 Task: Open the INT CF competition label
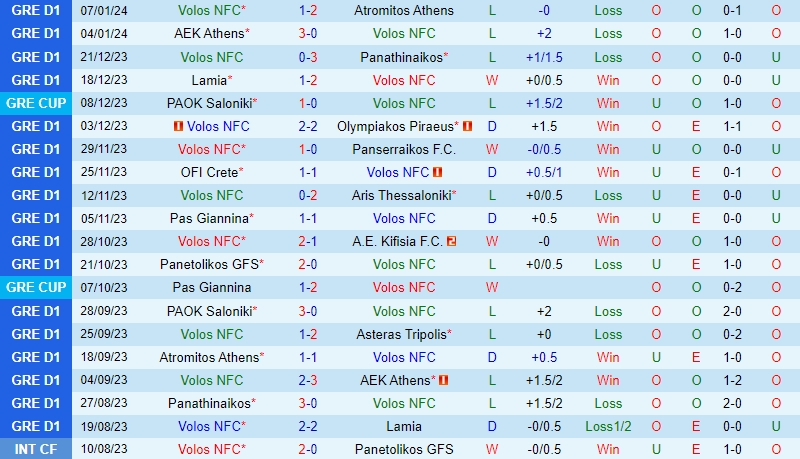(36, 449)
